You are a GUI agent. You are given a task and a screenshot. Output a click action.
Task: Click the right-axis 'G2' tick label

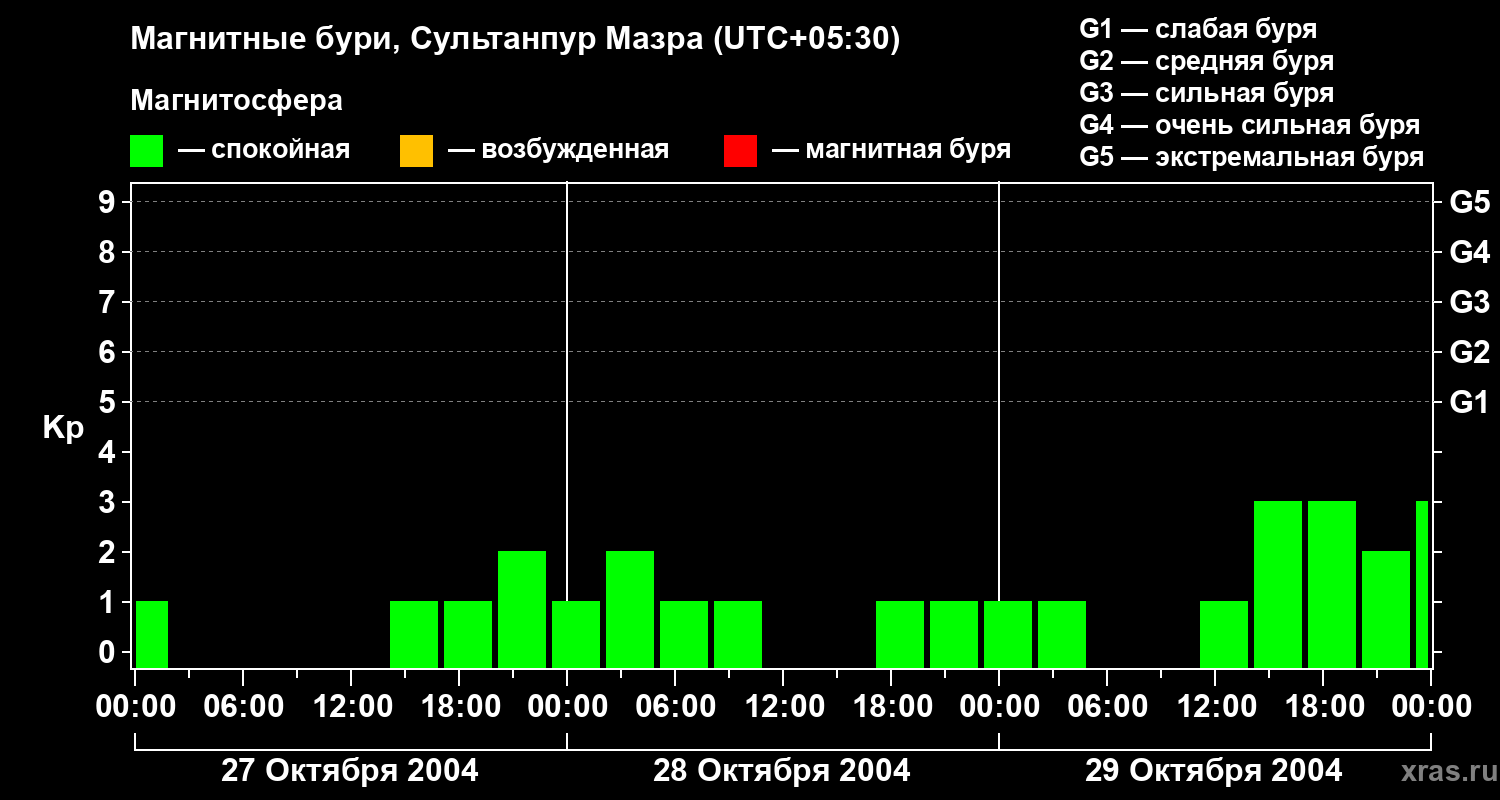tap(1470, 352)
